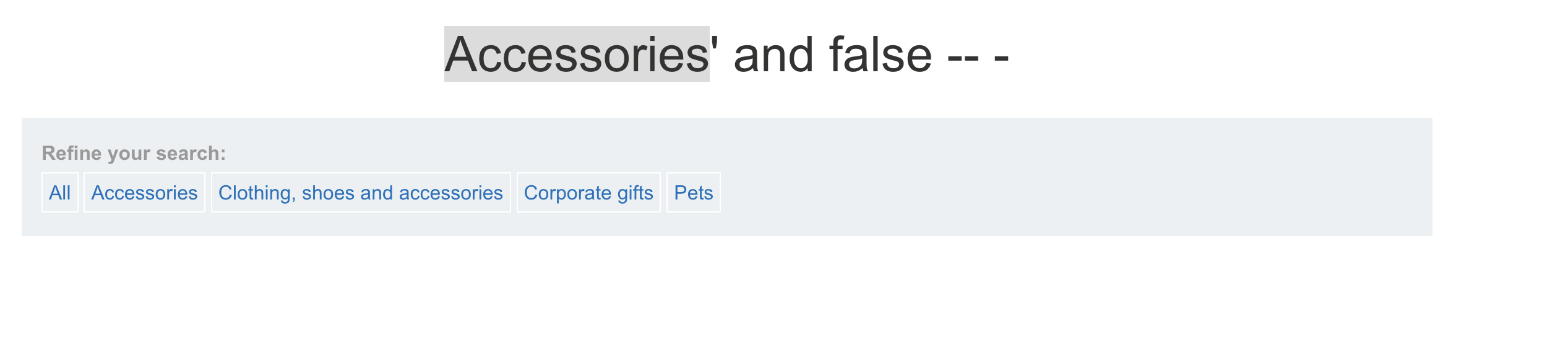Open Clothing, shoes and accessories category
The width and height of the screenshot is (1568, 342).
(360, 193)
